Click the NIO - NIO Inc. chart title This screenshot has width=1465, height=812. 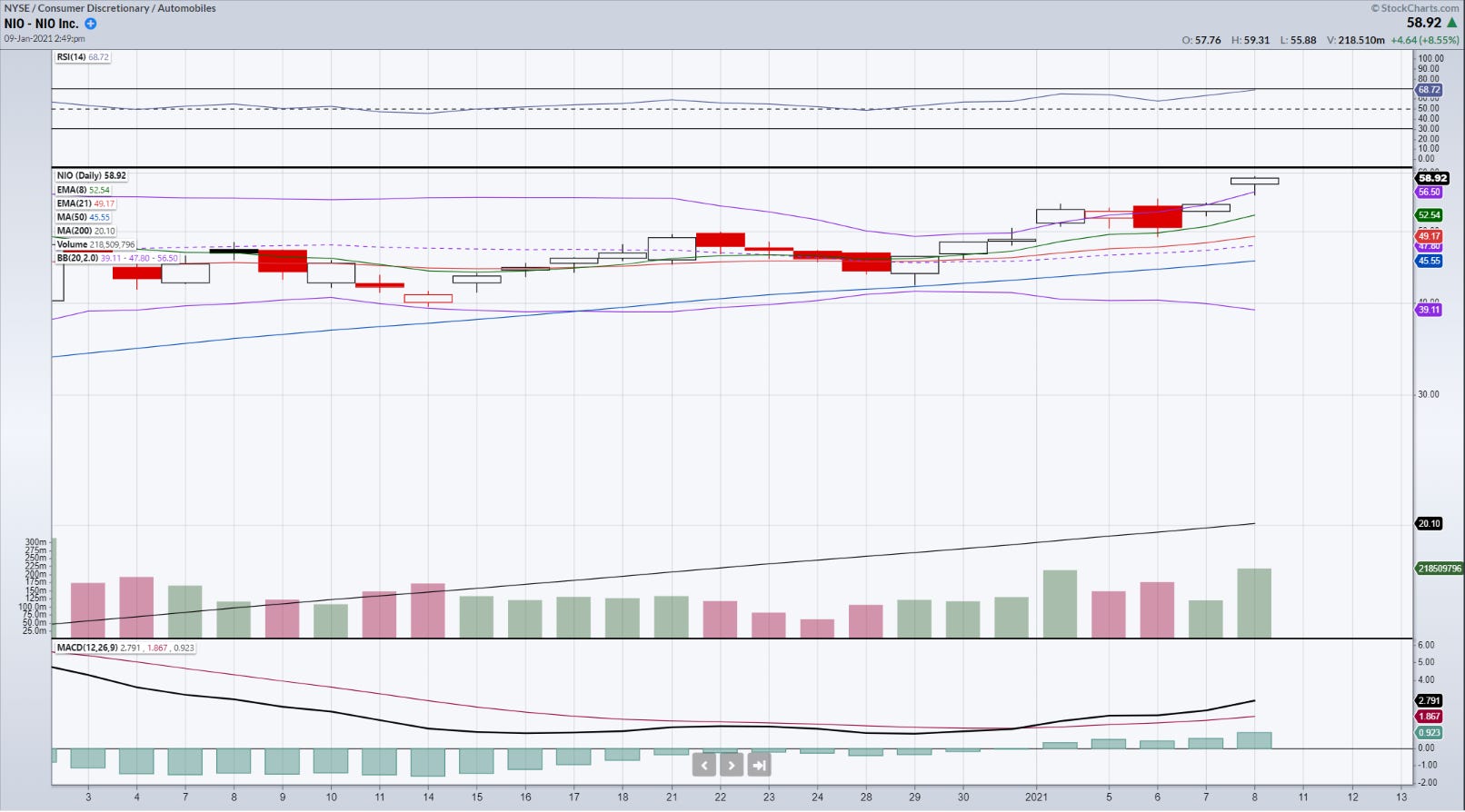coord(42,24)
